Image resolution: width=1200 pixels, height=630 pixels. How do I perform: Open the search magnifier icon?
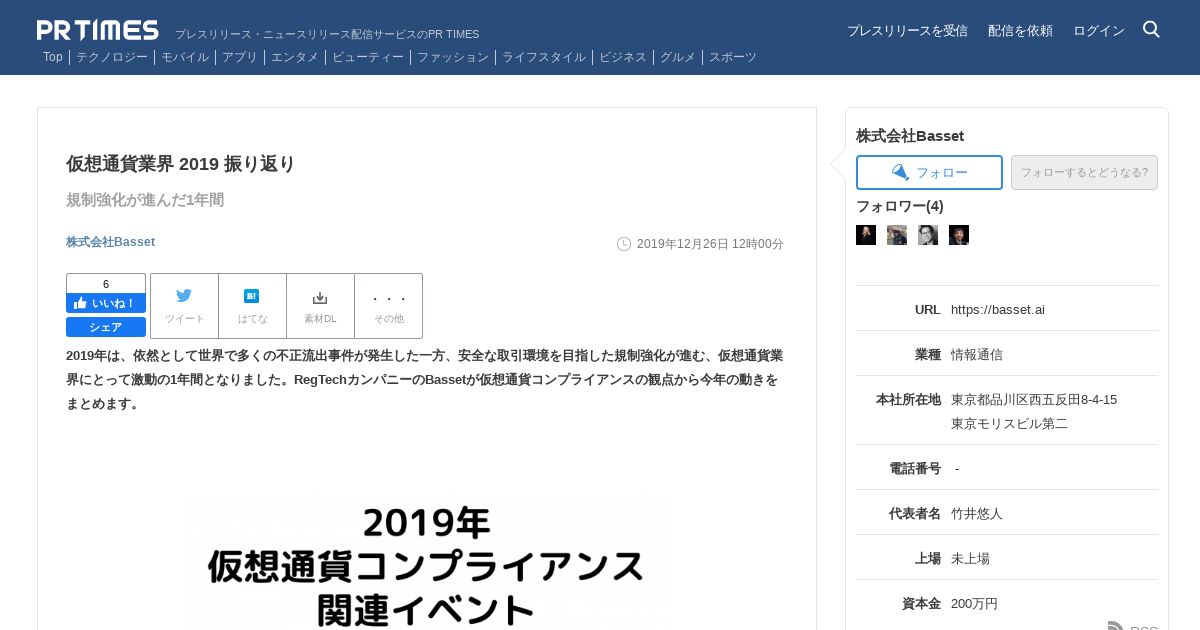[x=1151, y=29]
